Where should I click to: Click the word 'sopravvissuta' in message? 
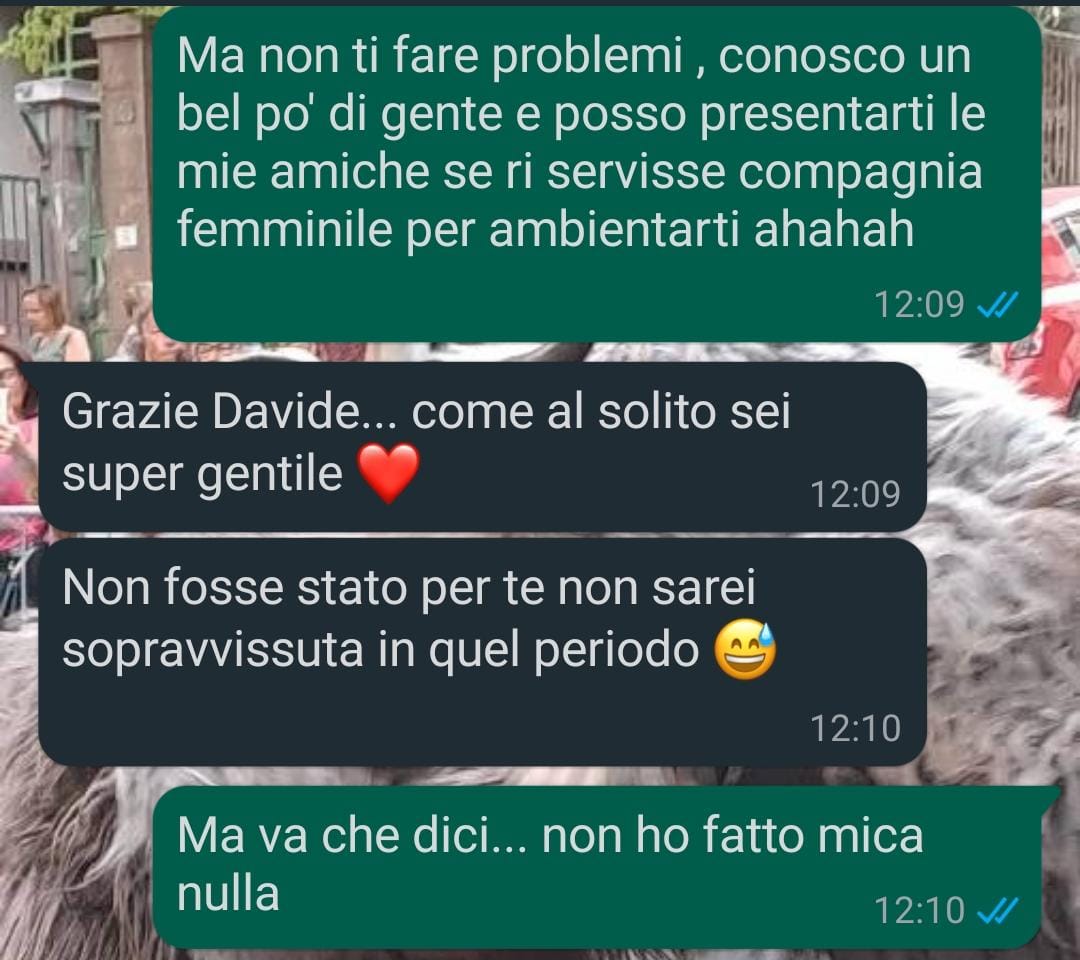[212, 649]
